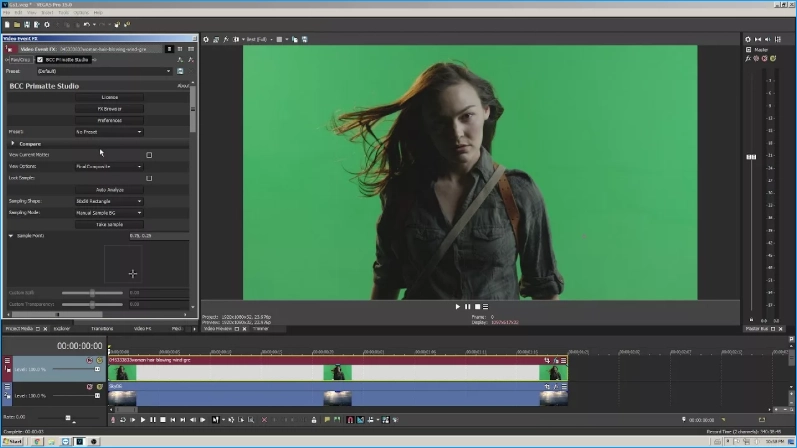Expand the Compare section
This screenshot has width=797, height=448.
[x=13, y=144]
